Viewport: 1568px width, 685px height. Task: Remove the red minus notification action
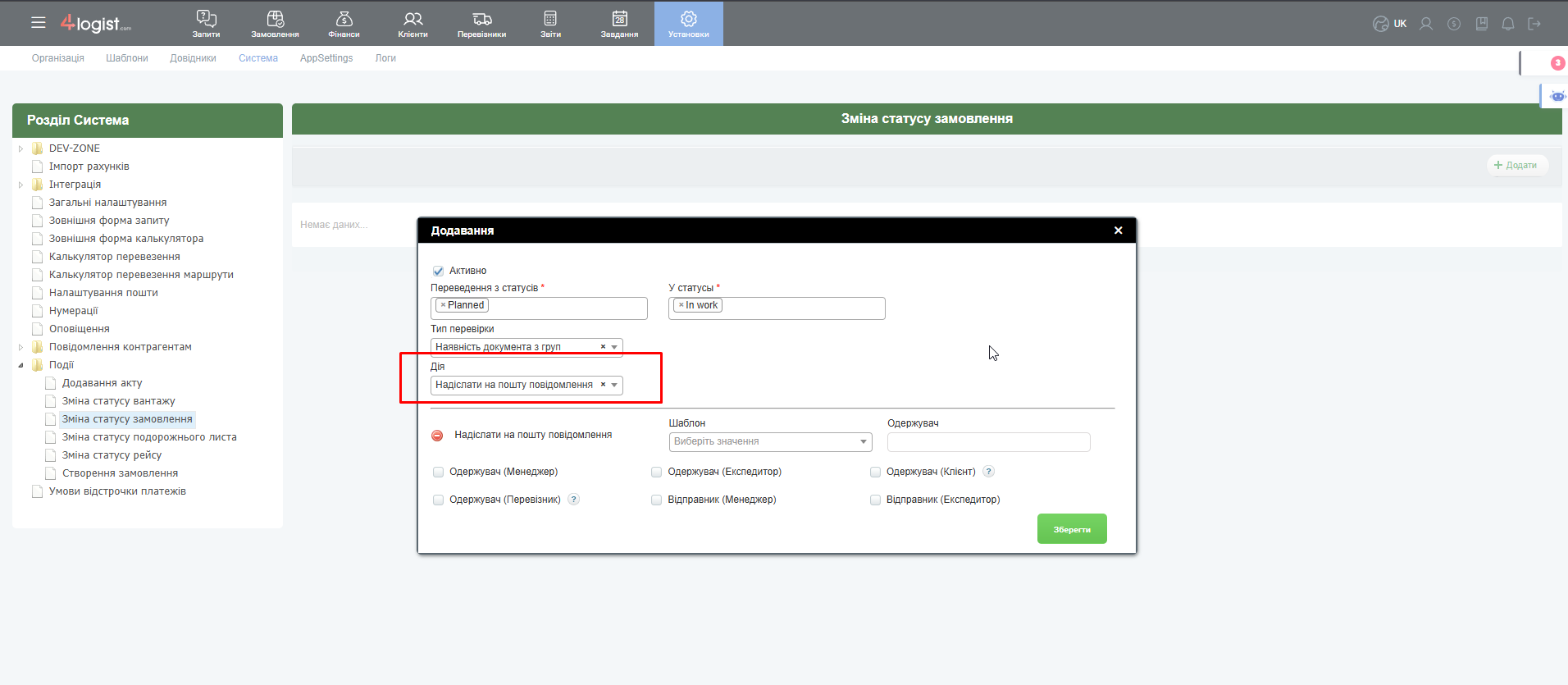pyautogui.click(x=437, y=436)
